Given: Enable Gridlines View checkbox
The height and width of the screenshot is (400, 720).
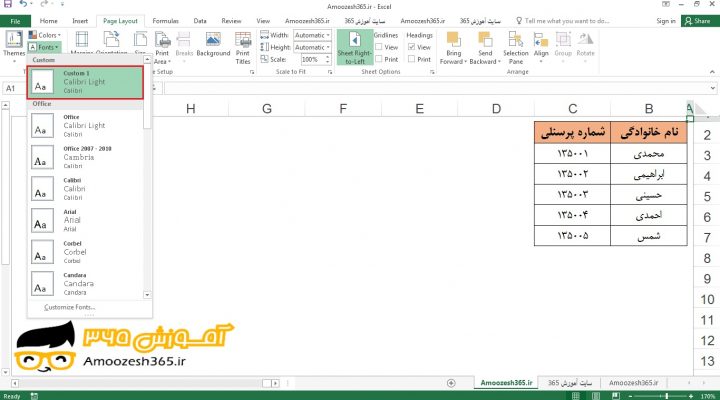Looking at the screenshot, I should 379,47.
